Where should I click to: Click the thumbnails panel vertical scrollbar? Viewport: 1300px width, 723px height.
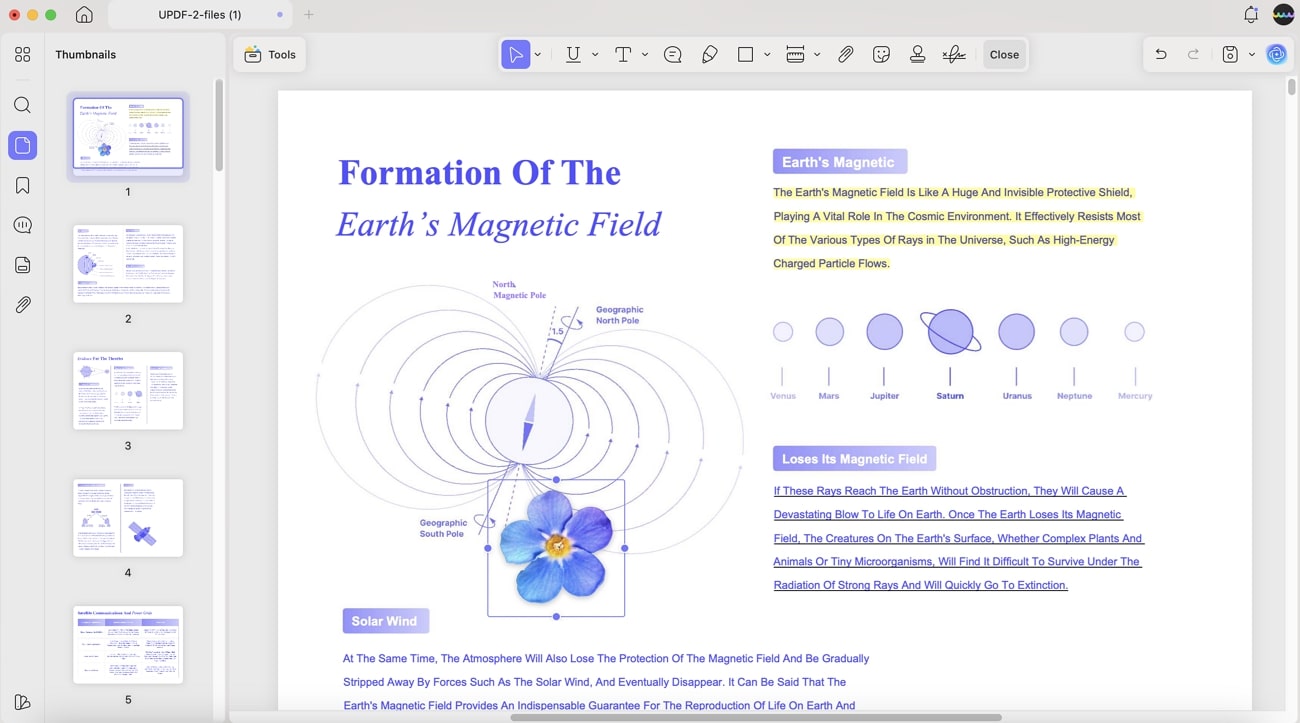(x=219, y=125)
